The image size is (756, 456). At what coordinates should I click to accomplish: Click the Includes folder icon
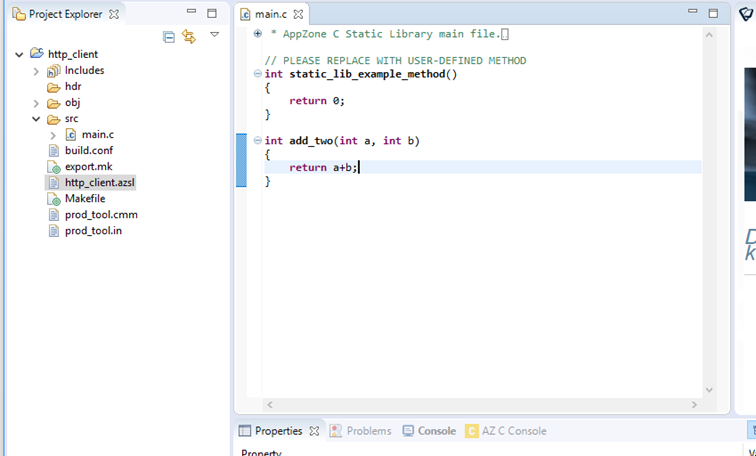pos(53,71)
